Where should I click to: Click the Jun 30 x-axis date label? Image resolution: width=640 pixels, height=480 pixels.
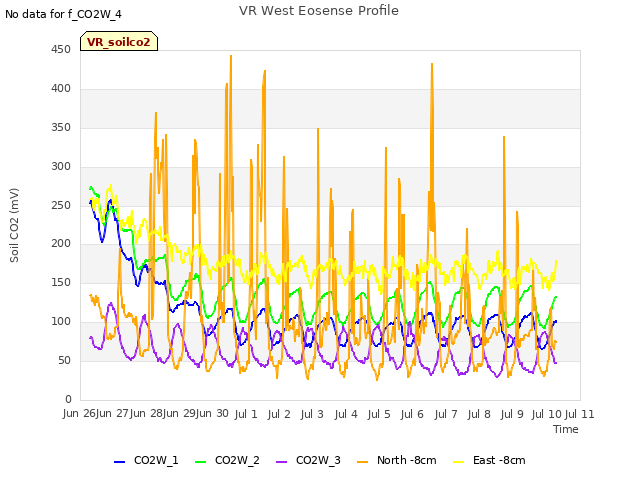212,414
